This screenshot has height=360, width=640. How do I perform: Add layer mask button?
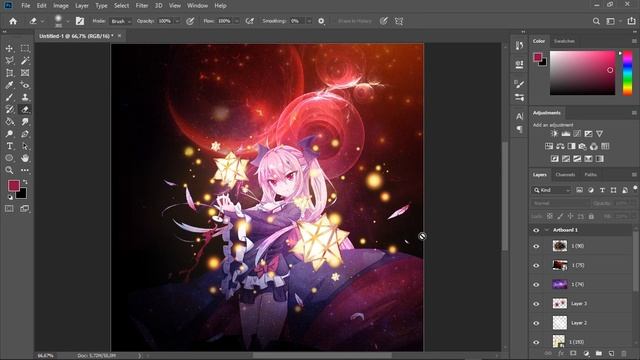coord(573,353)
